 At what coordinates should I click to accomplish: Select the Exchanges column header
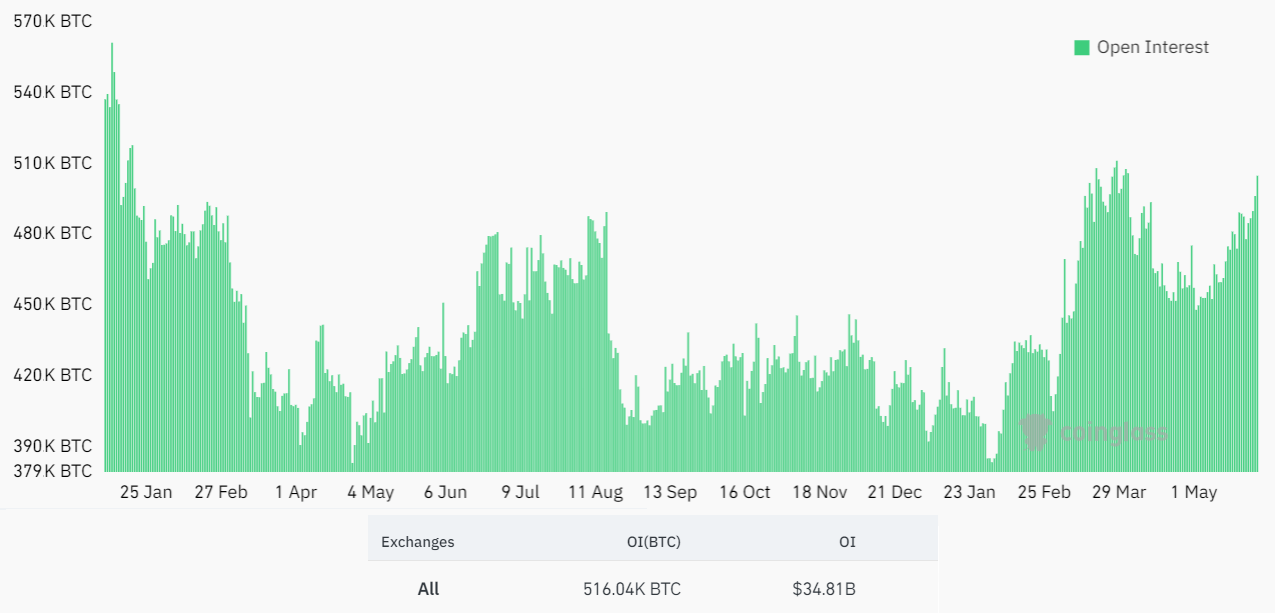coord(417,542)
